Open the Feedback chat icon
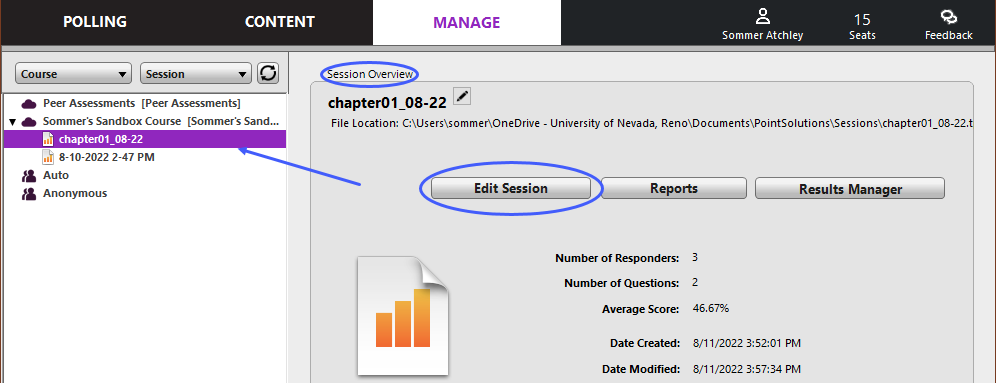 pyautogui.click(x=948, y=17)
